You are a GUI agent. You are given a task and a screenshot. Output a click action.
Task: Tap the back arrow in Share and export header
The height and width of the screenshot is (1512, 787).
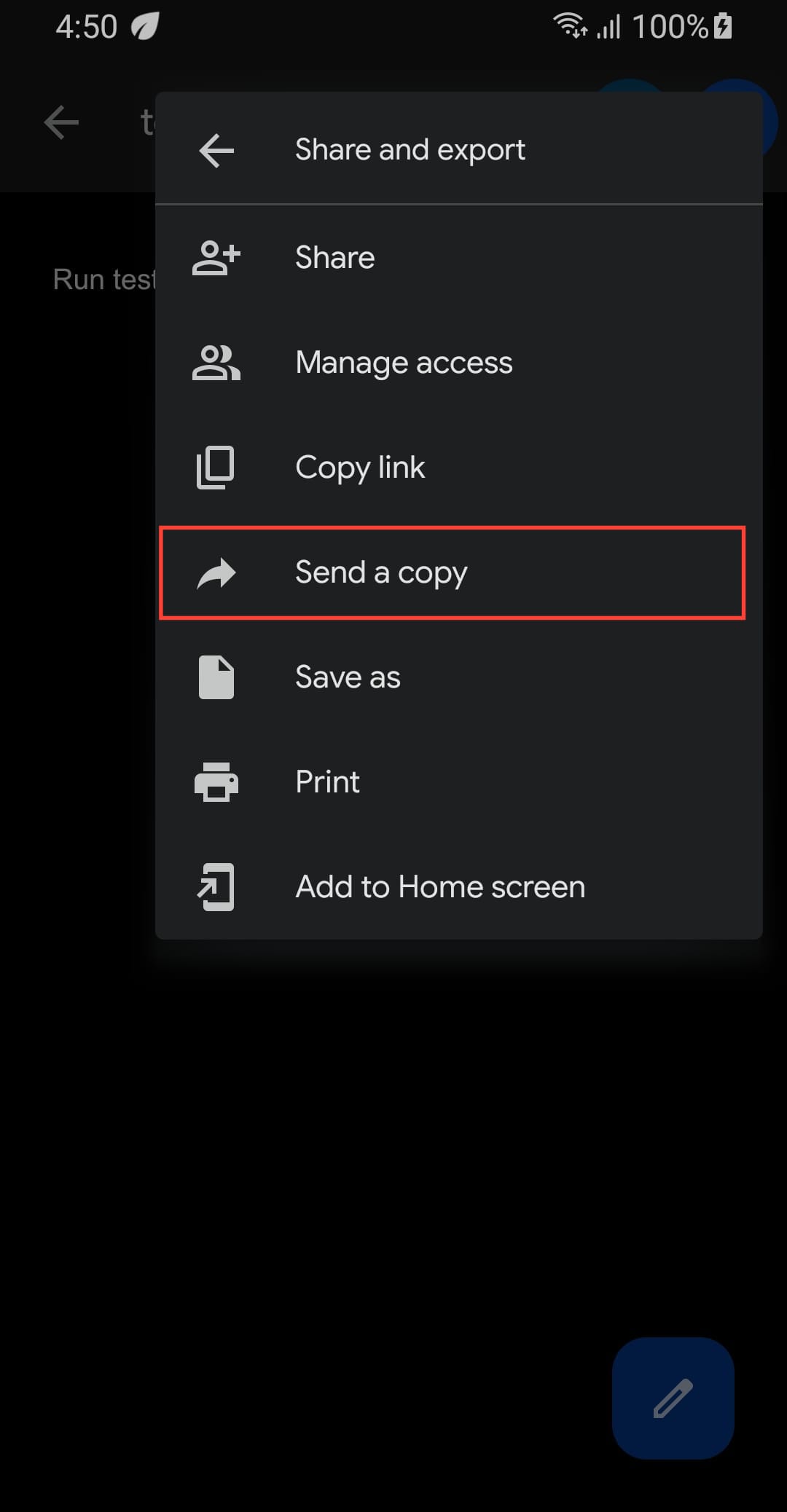tap(216, 151)
